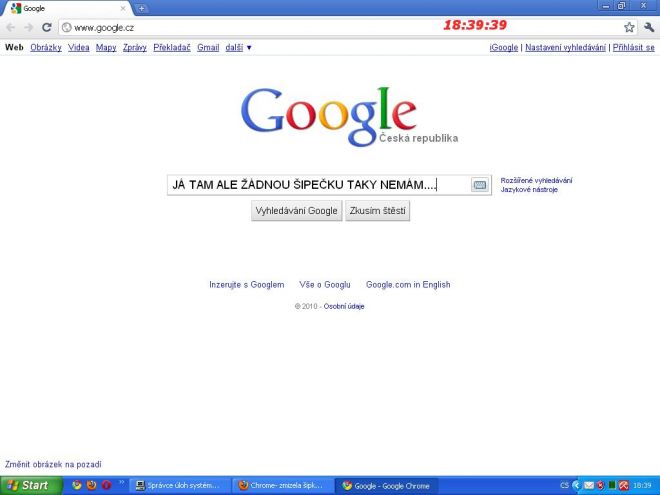Open the Zprávy link
660x495 pixels.
[135, 48]
